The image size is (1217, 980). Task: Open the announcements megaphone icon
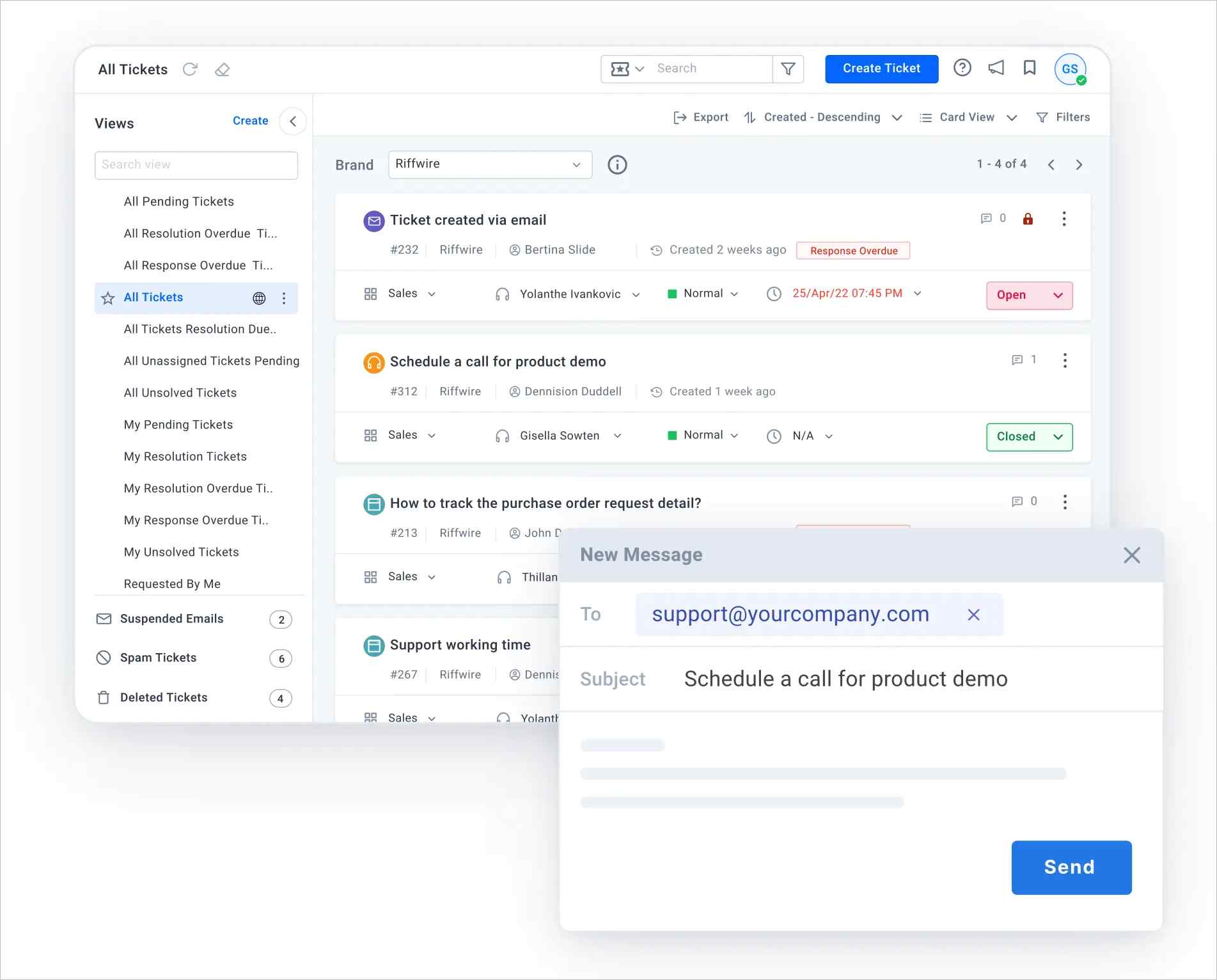996,68
